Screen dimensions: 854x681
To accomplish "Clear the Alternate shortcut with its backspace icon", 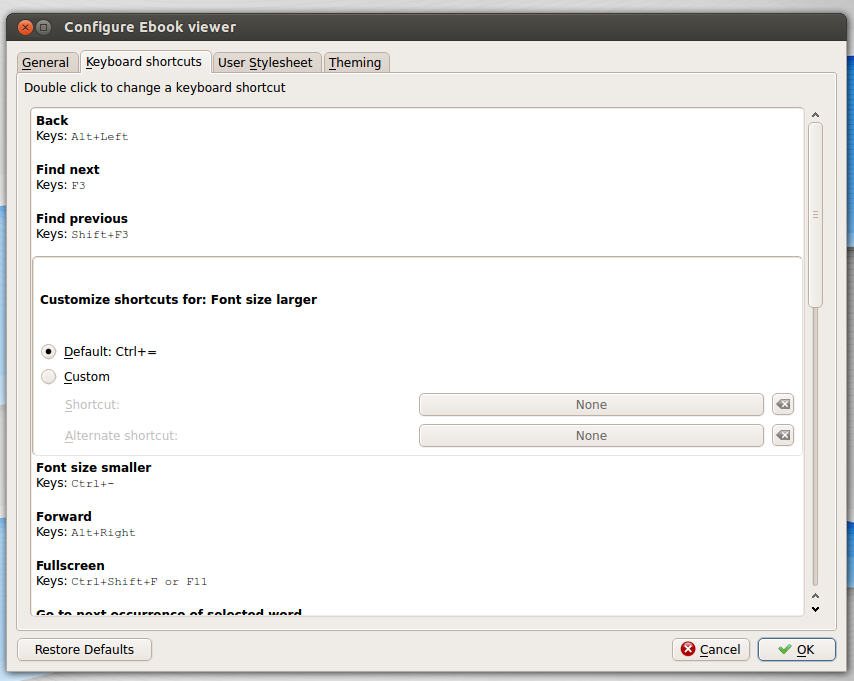I will tap(783, 436).
